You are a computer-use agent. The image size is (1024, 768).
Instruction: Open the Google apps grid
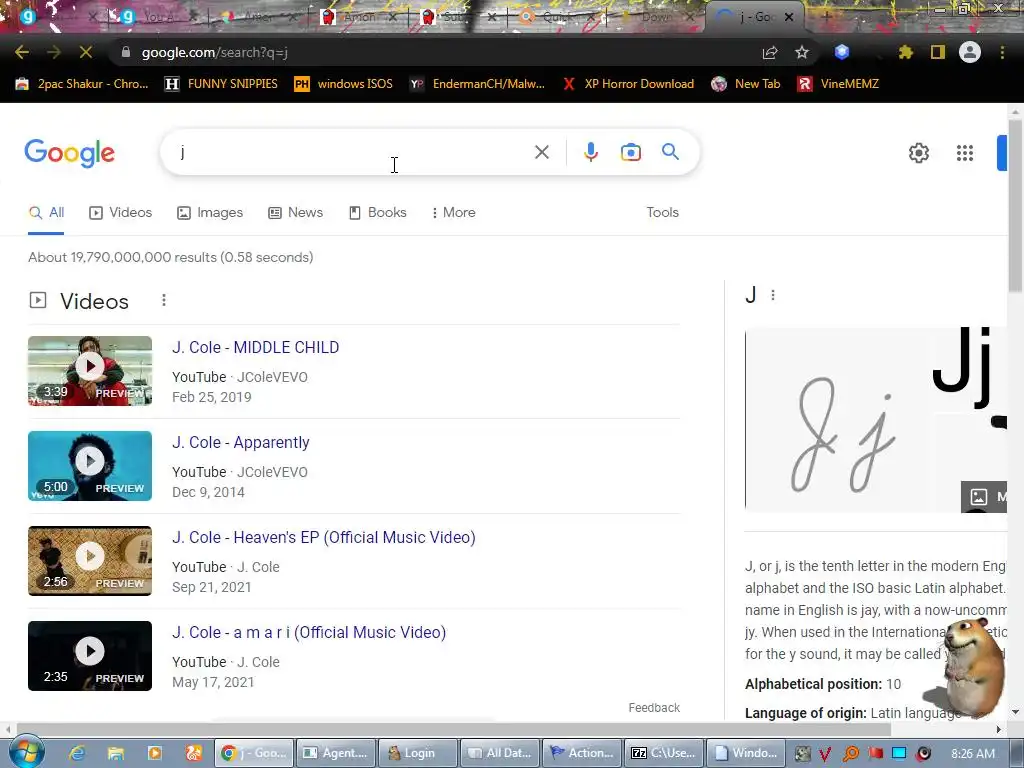[x=965, y=153]
